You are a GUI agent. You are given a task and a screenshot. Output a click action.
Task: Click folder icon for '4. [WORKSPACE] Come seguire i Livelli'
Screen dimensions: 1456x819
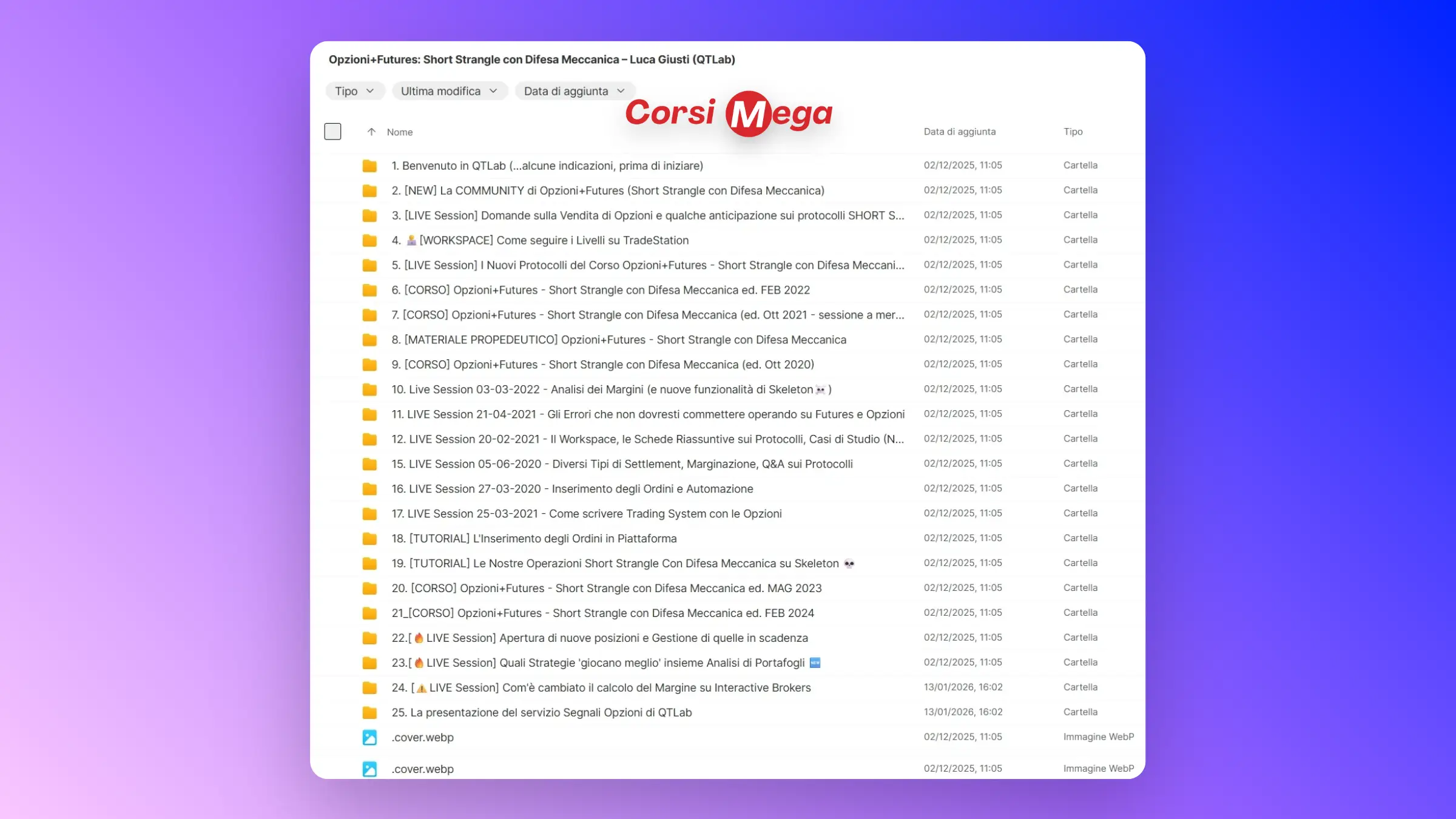coord(369,240)
